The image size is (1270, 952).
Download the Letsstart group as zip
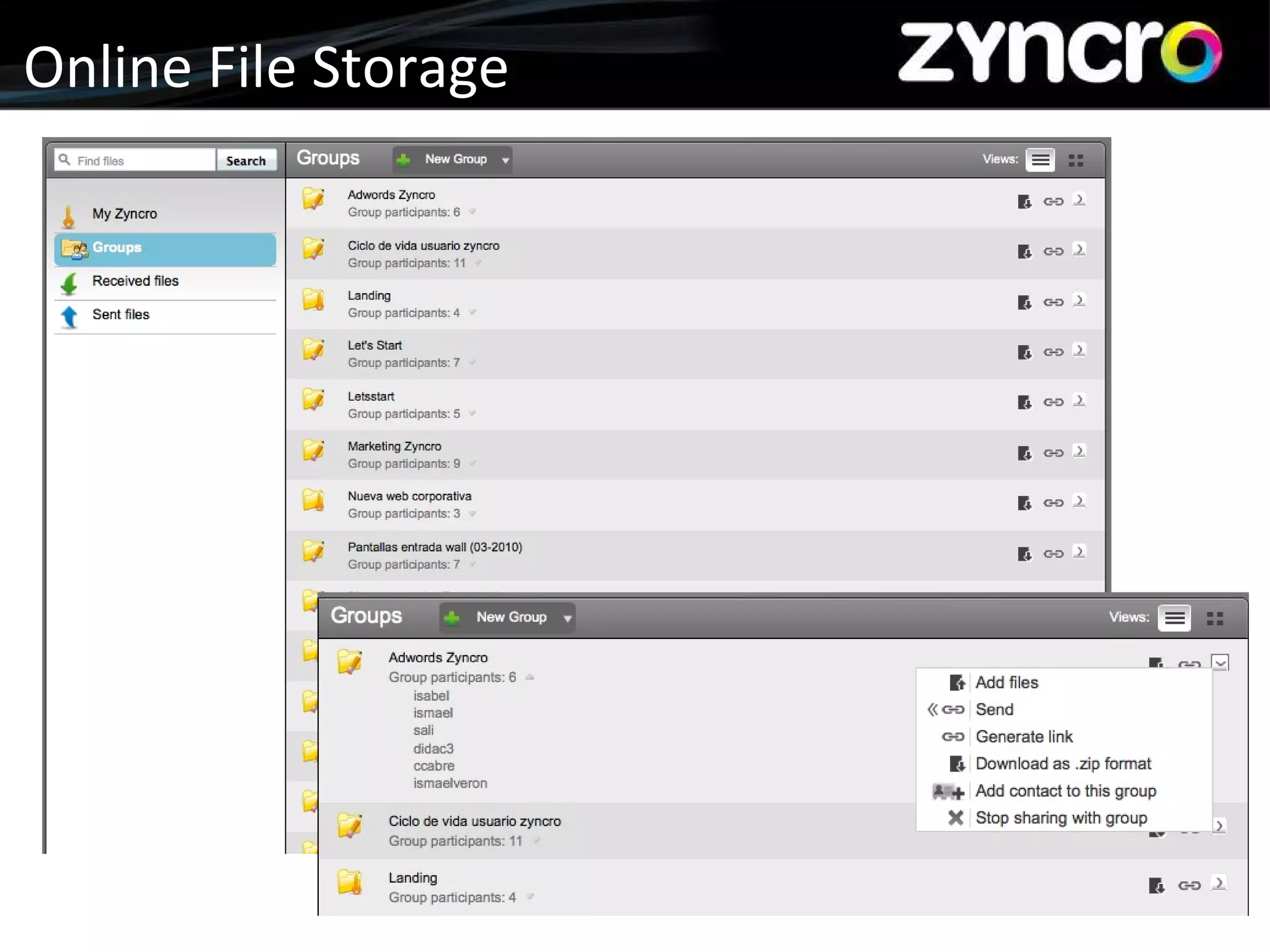[1024, 402]
